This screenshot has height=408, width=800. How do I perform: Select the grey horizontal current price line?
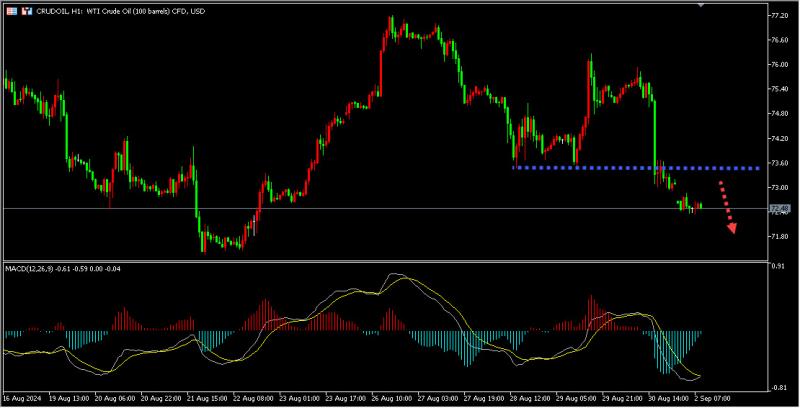(x=385, y=208)
